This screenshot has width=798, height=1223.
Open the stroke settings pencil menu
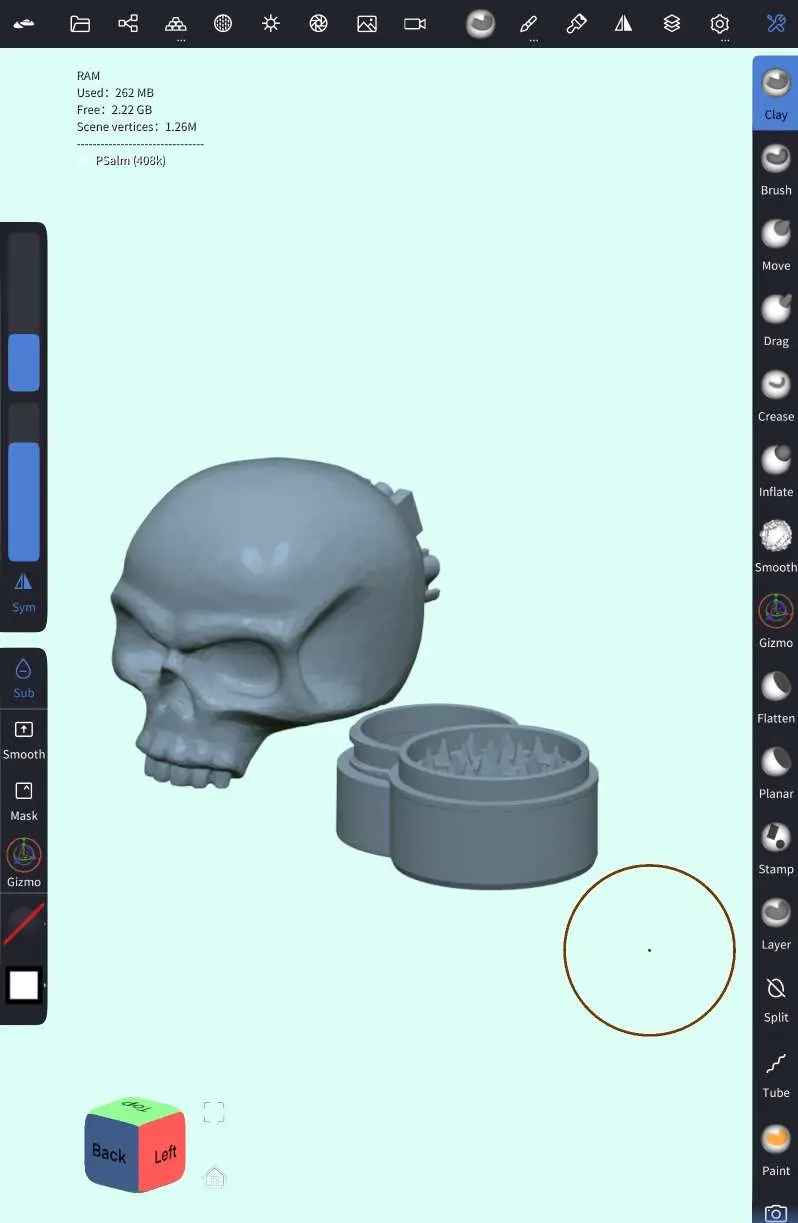(529, 24)
